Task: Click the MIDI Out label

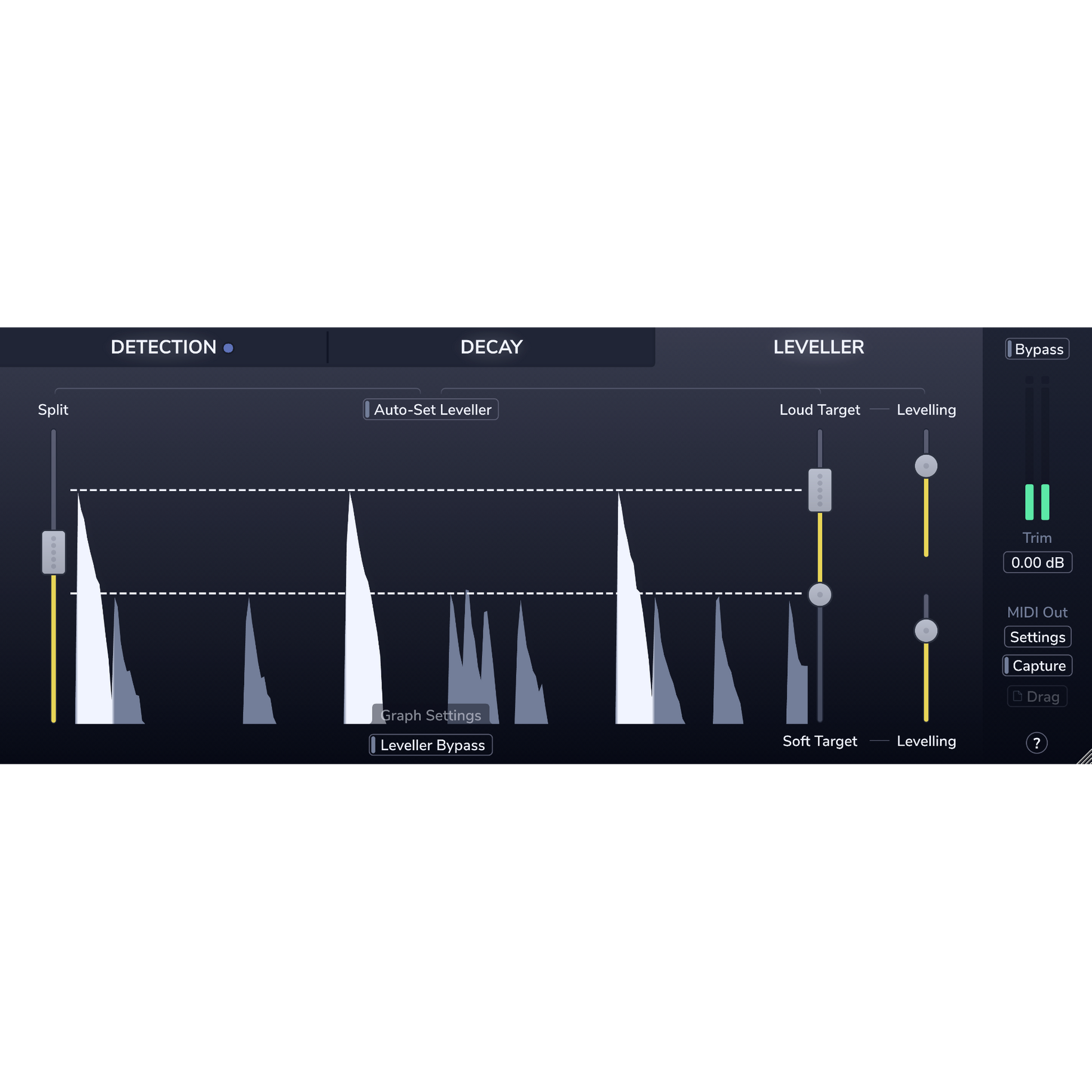Action: [1037, 612]
